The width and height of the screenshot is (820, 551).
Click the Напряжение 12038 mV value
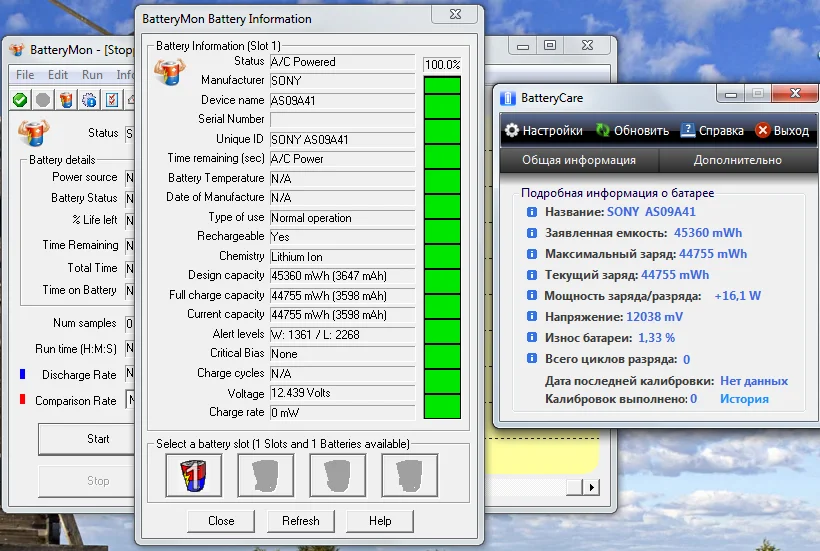(654, 317)
